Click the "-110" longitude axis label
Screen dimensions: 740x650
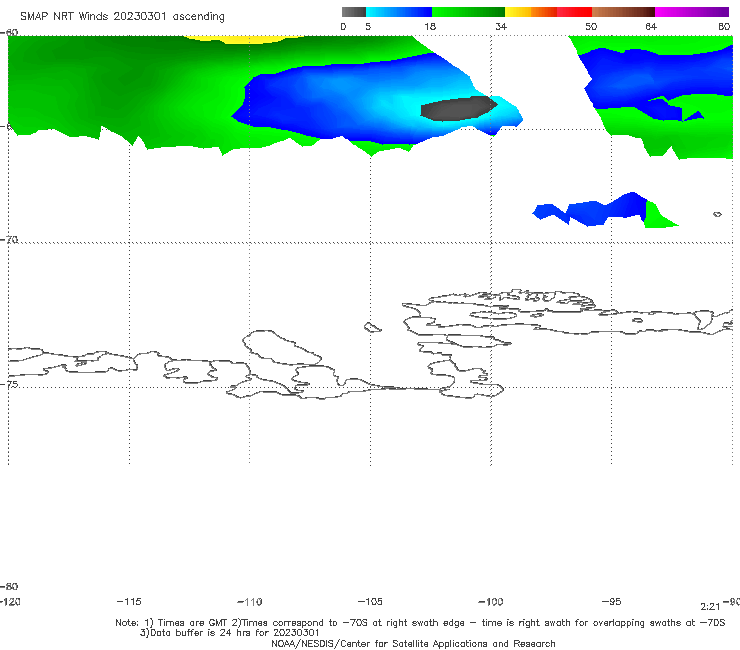pos(250,602)
